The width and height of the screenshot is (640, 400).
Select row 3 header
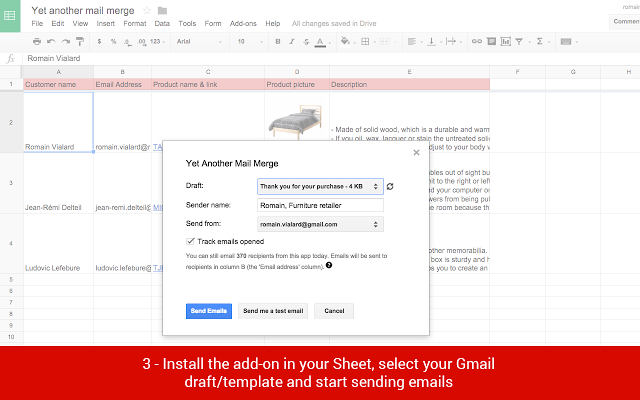[11, 183]
